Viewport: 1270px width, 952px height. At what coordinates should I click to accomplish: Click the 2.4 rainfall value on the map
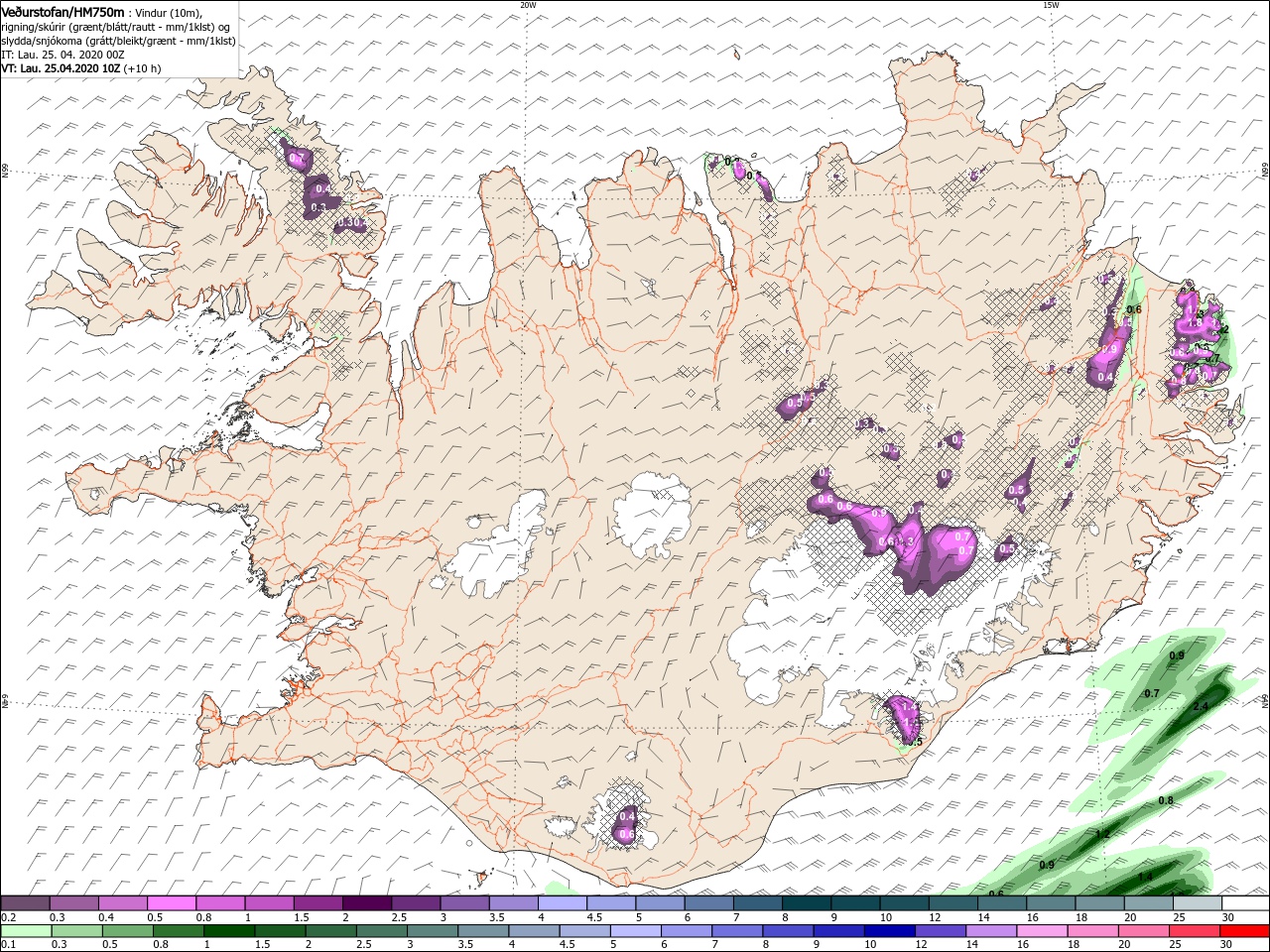pyautogui.click(x=1201, y=706)
